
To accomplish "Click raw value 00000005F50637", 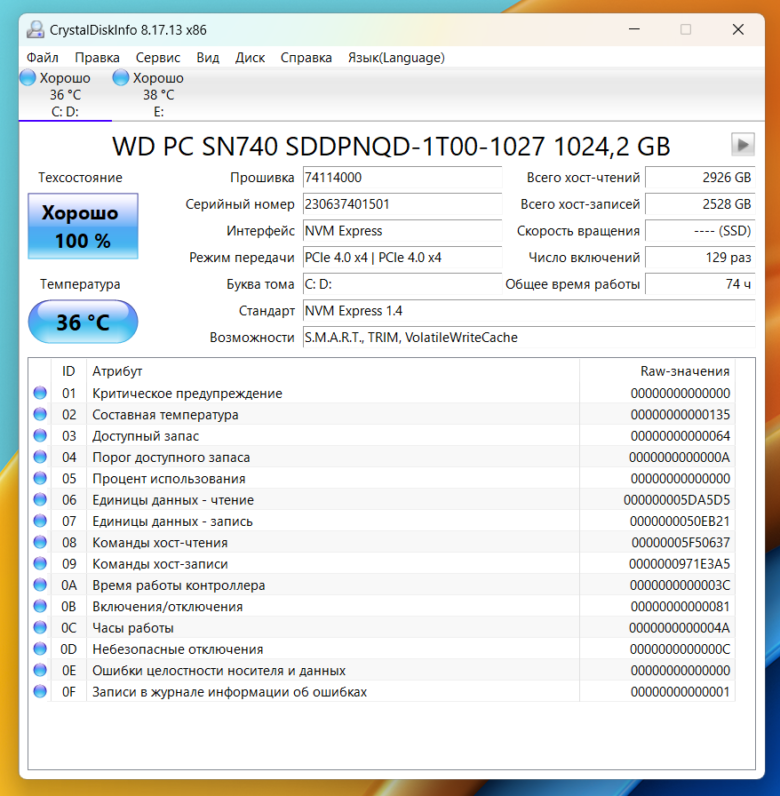I will [680, 543].
